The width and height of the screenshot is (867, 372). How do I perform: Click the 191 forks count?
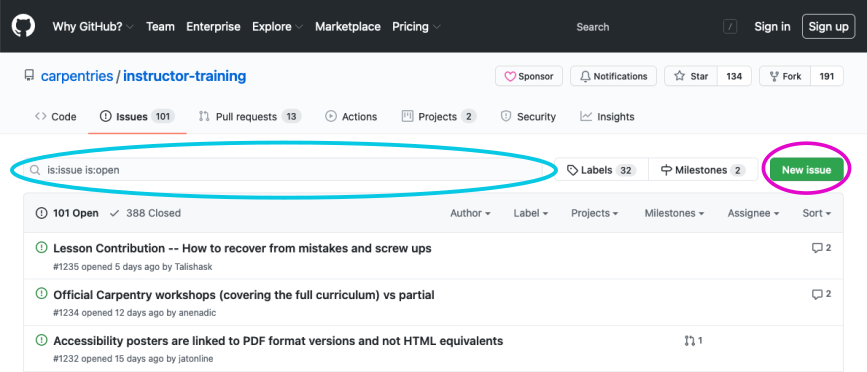(x=827, y=76)
